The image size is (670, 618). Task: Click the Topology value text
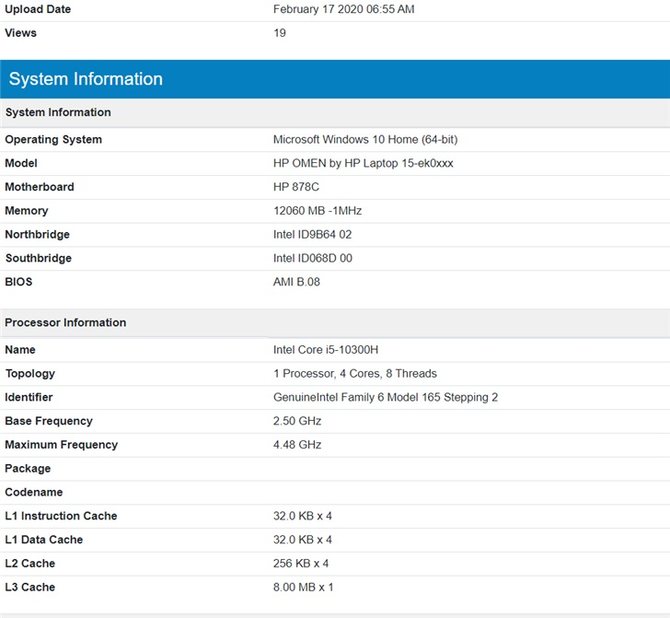coord(355,374)
